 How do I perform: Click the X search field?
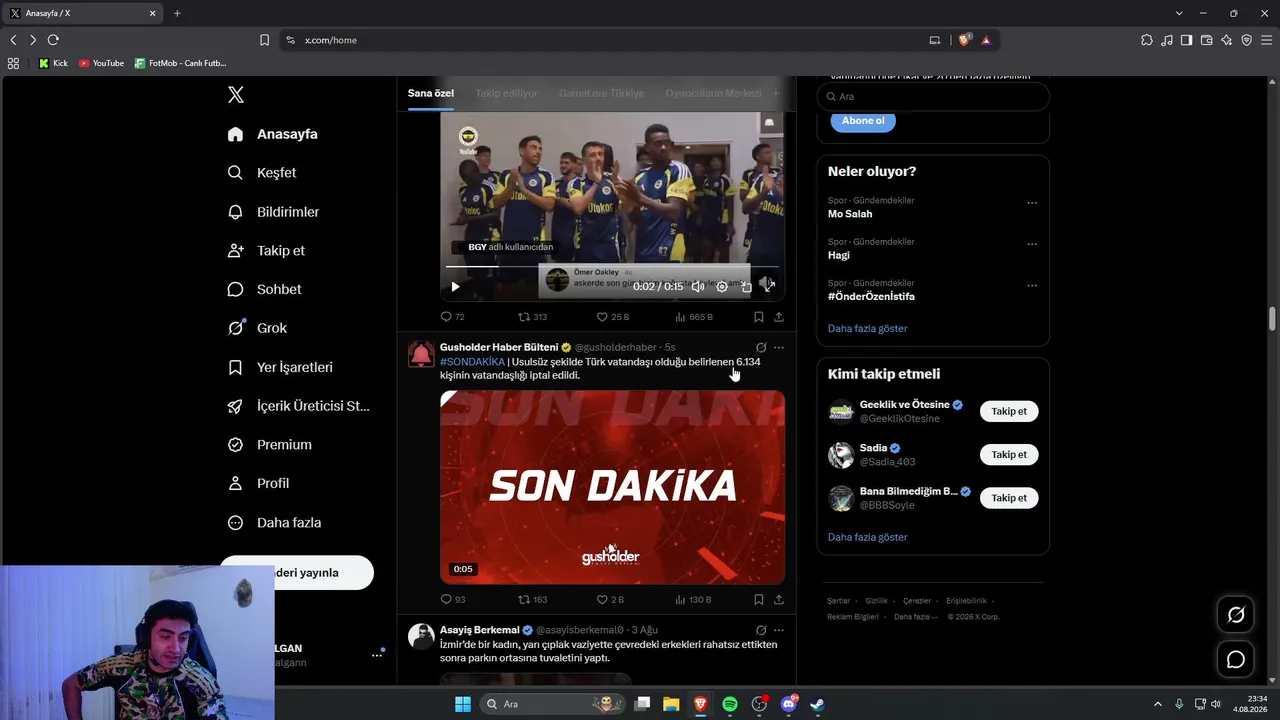pos(933,97)
